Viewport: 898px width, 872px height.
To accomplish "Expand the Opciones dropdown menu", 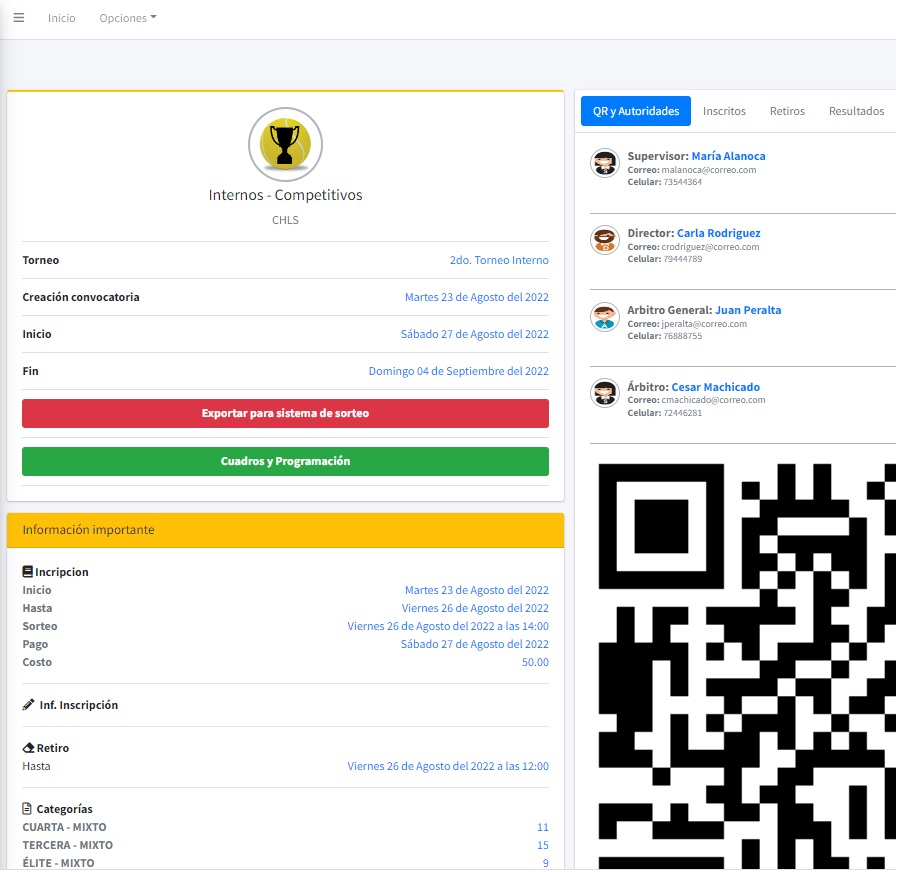I will [x=128, y=18].
